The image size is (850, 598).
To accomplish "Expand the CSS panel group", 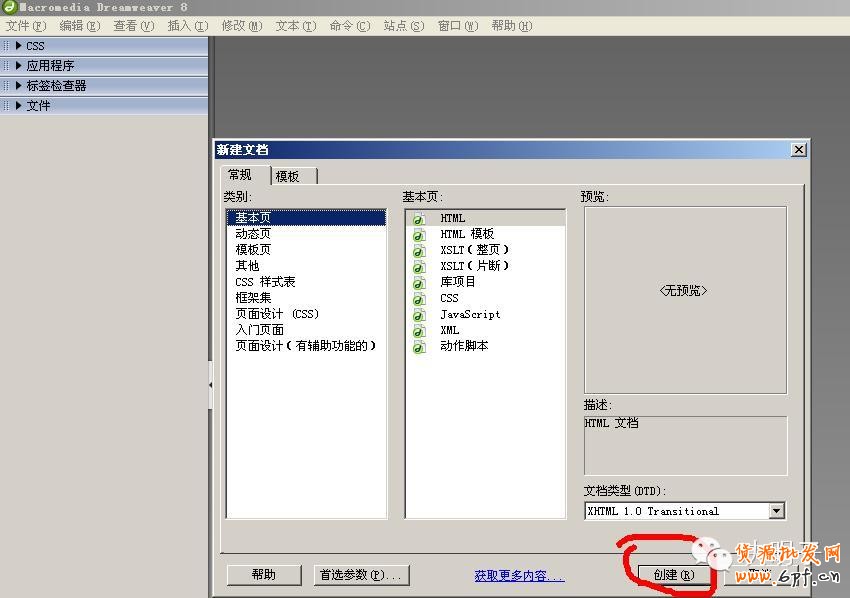I will point(18,46).
